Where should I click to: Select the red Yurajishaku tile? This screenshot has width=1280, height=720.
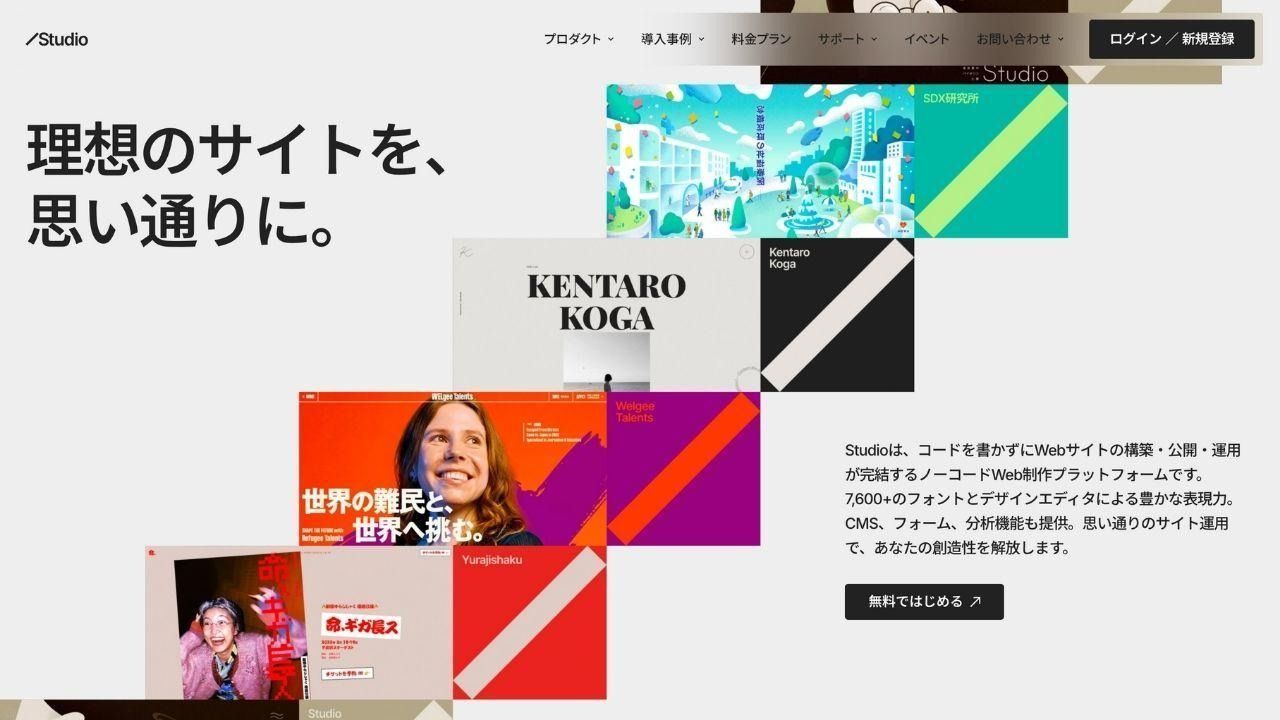[x=529, y=623]
